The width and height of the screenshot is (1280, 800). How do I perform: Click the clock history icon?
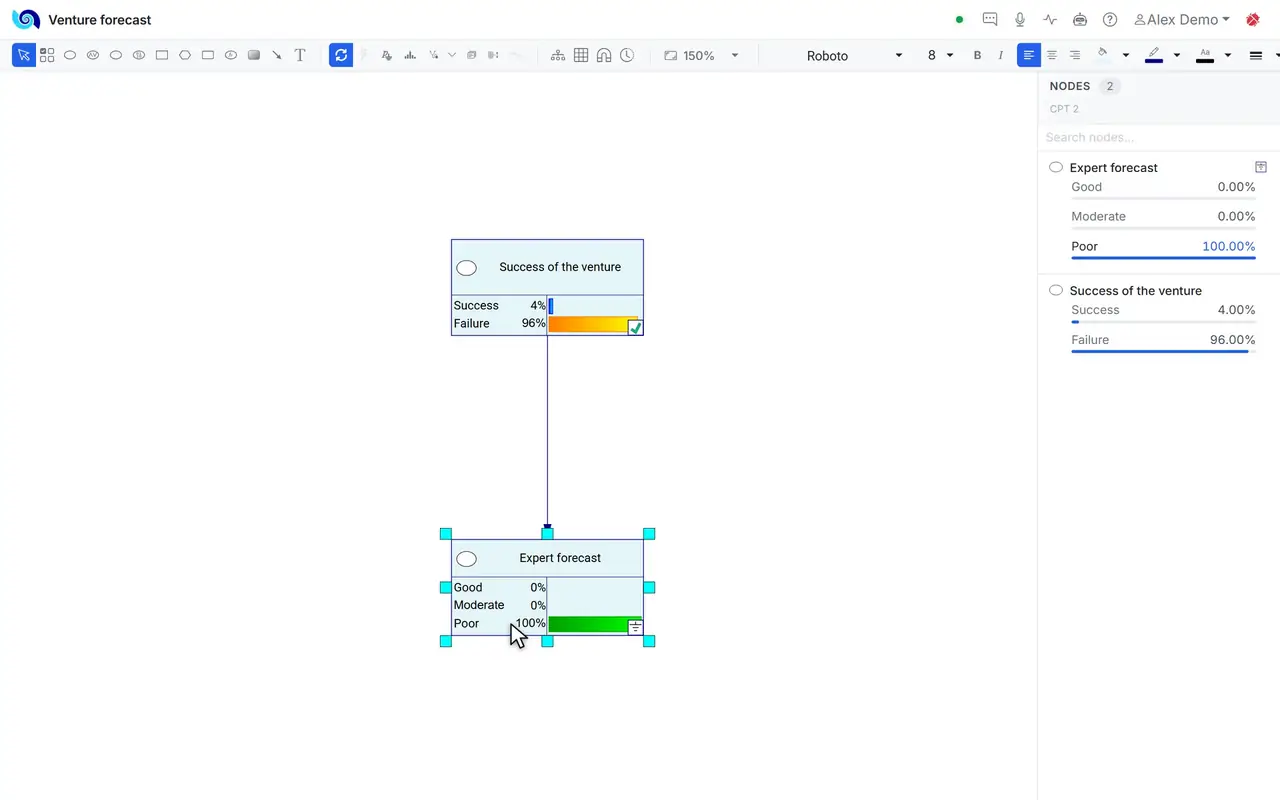(x=627, y=55)
